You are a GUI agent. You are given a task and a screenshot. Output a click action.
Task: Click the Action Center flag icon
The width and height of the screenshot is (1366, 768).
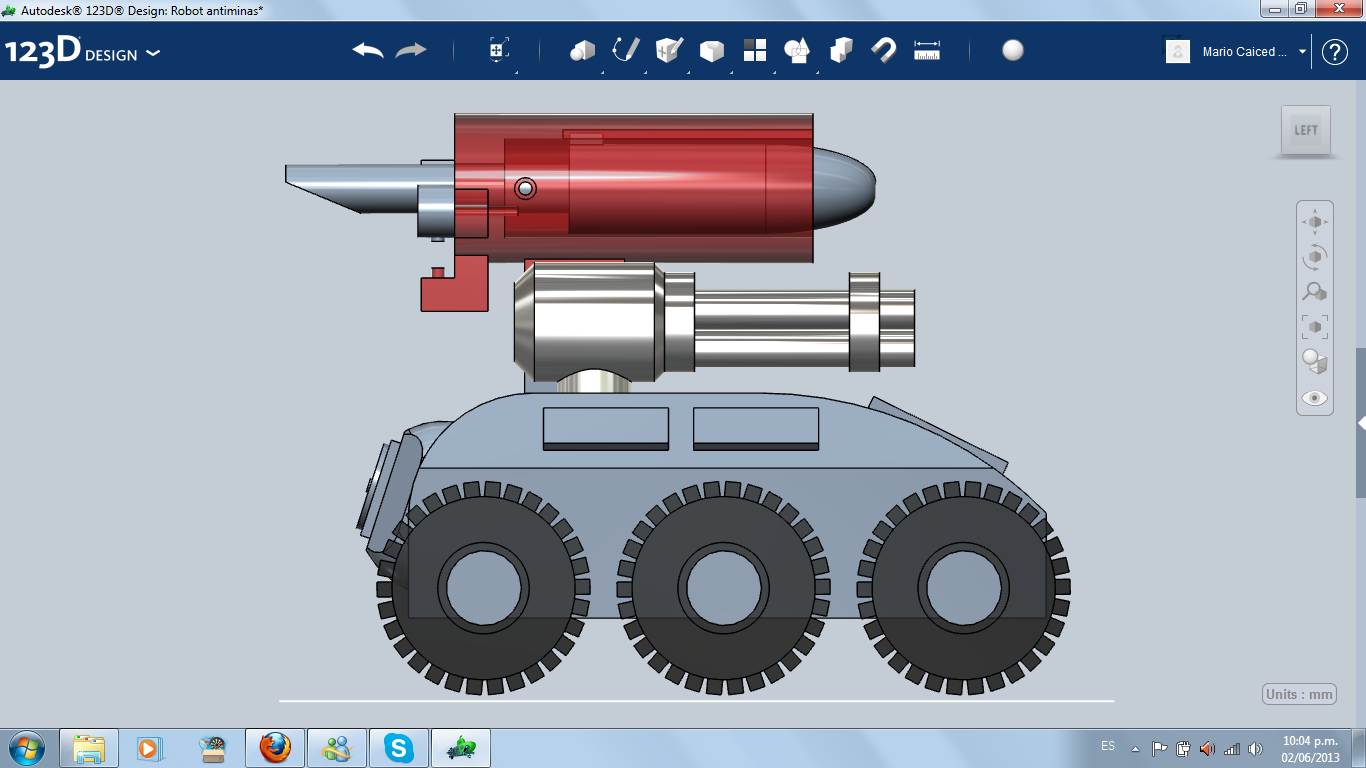(x=1160, y=748)
